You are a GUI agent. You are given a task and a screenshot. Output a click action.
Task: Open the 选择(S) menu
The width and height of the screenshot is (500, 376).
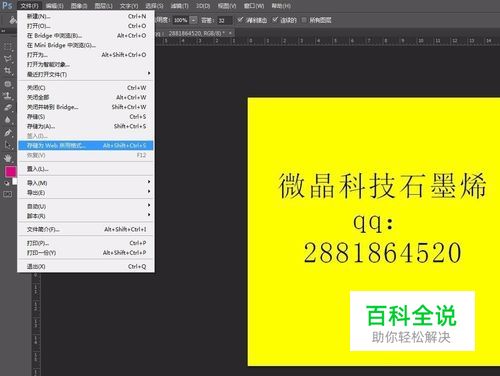154,6
